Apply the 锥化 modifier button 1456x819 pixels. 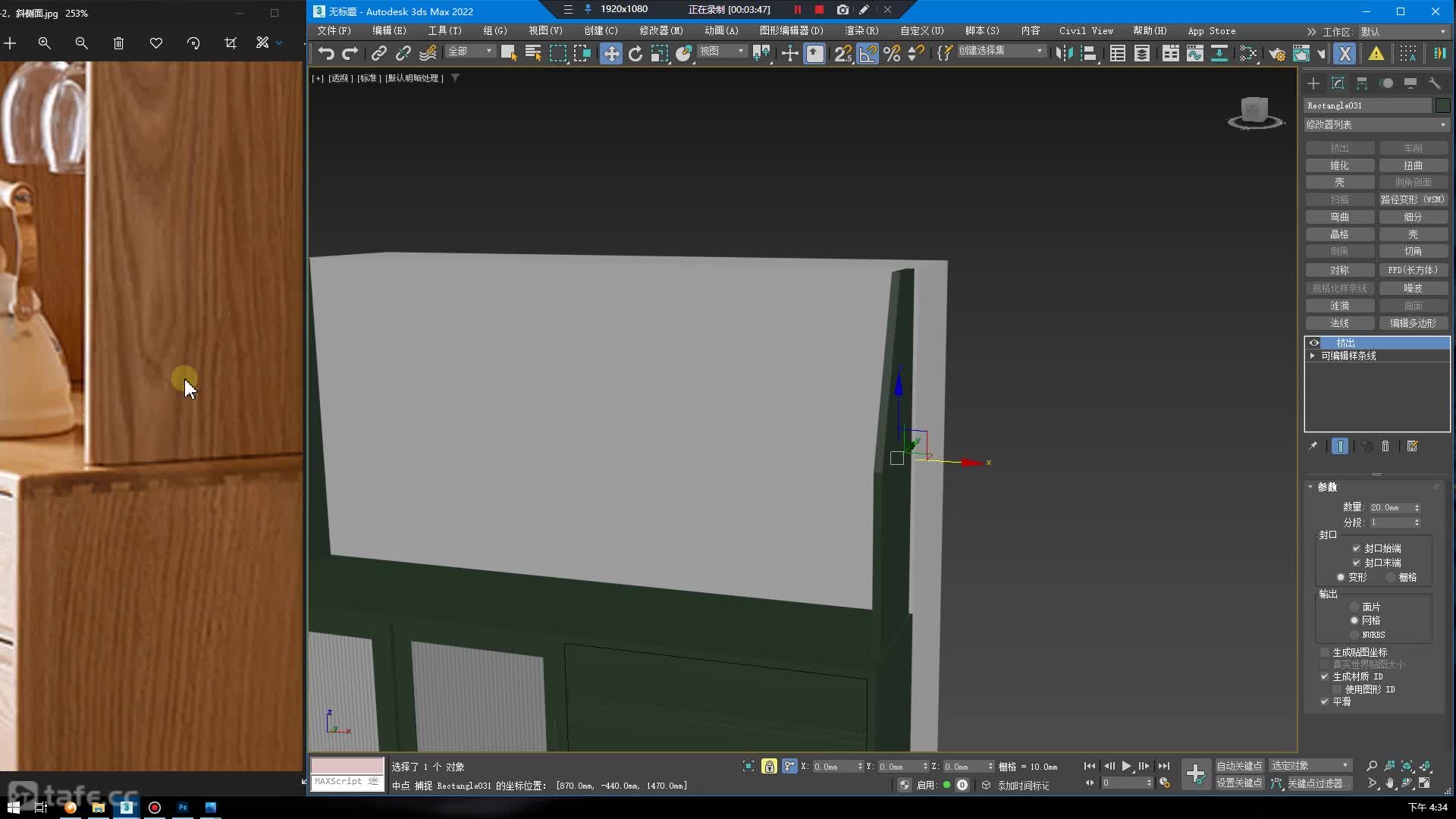click(1339, 165)
